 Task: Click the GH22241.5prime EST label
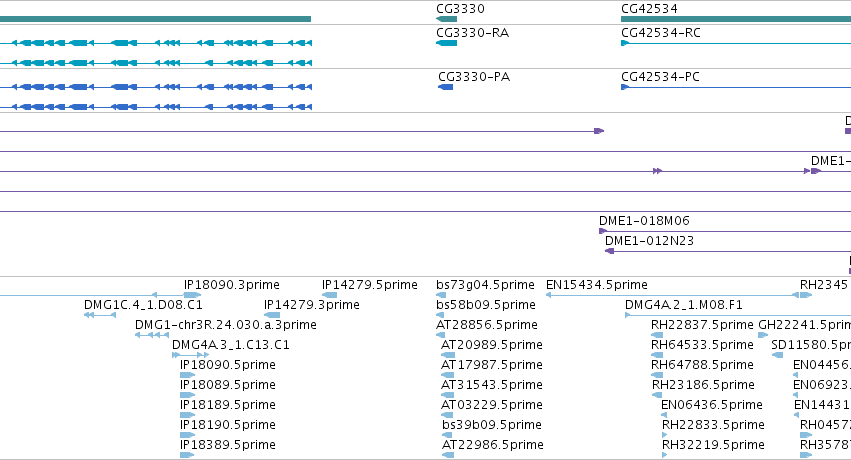[x=804, y=325]
